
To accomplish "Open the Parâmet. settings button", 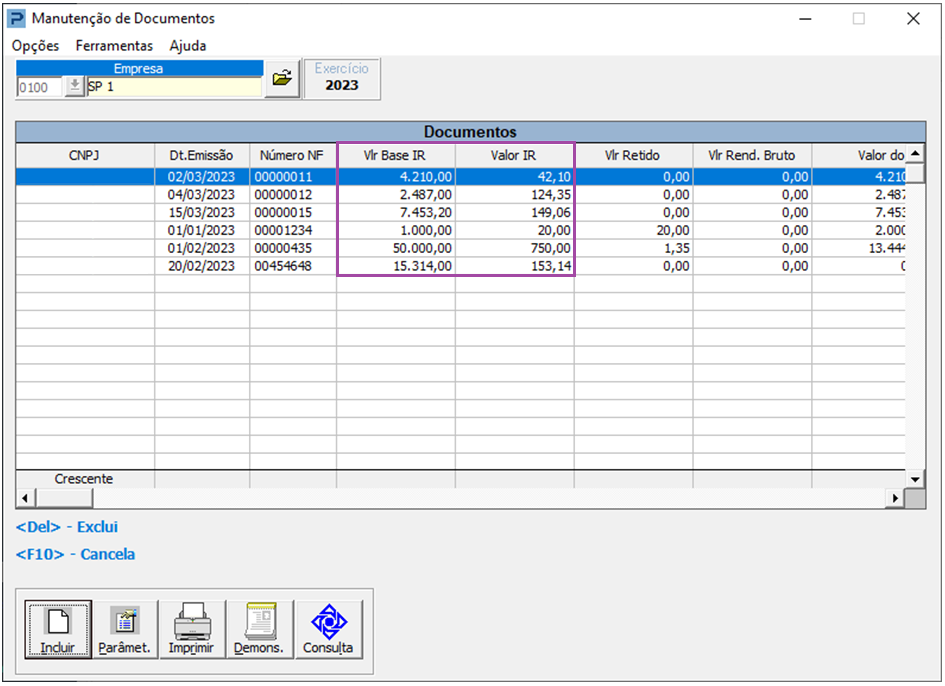I will coord(124,630).
